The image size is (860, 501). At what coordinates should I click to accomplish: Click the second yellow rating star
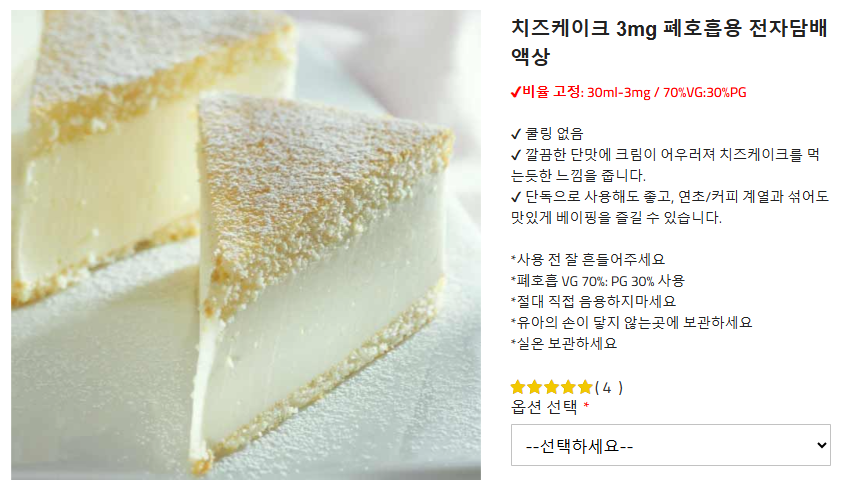tap(535, 387)
